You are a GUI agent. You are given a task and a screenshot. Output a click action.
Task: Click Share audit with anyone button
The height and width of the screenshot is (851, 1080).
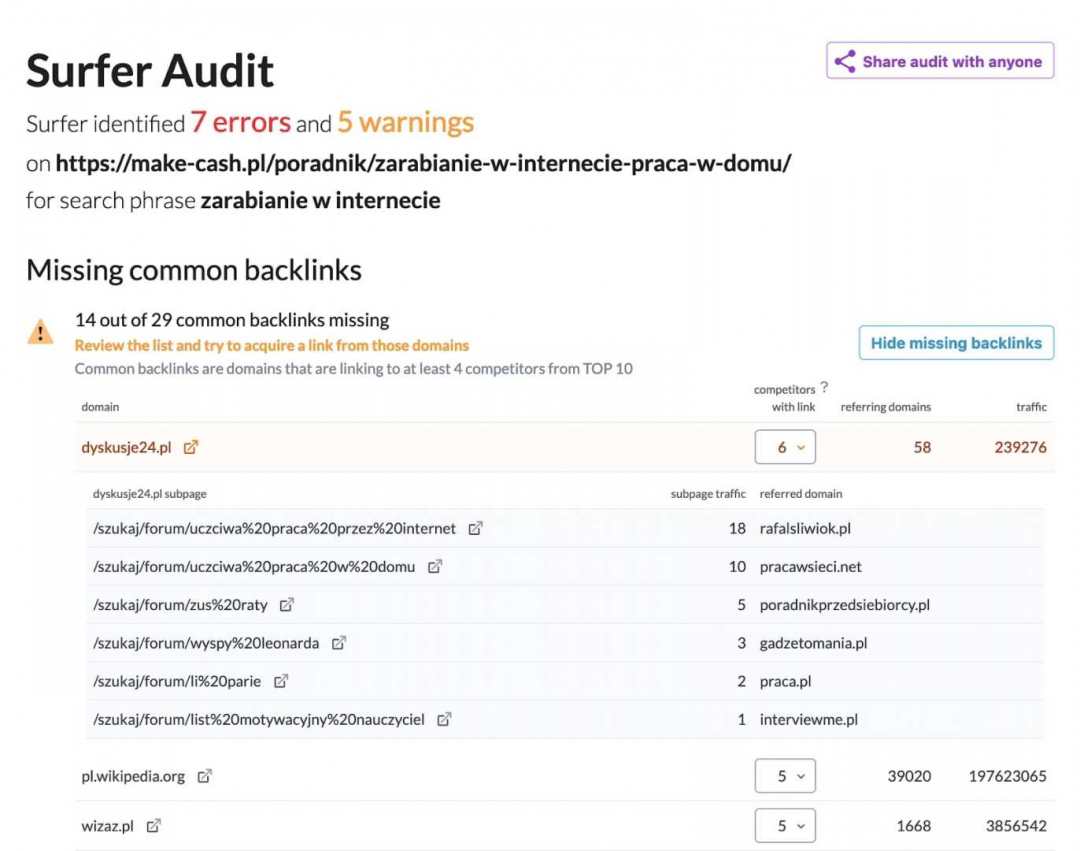pos(940,61)
